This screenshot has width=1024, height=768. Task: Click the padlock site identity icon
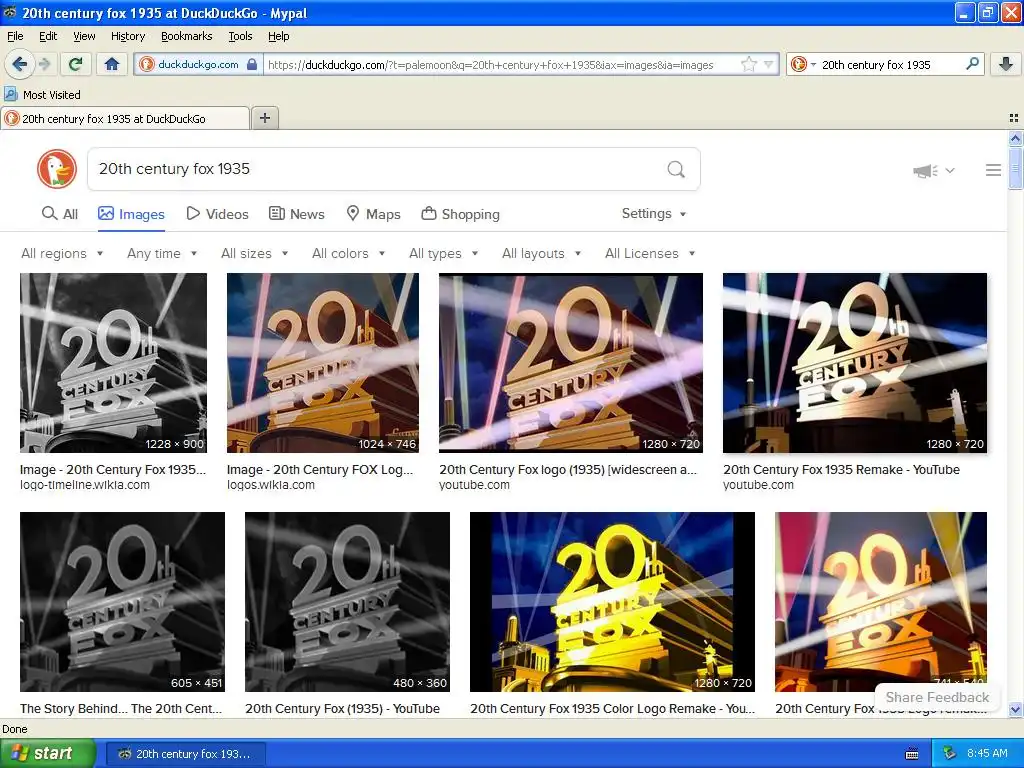(252, 64)
